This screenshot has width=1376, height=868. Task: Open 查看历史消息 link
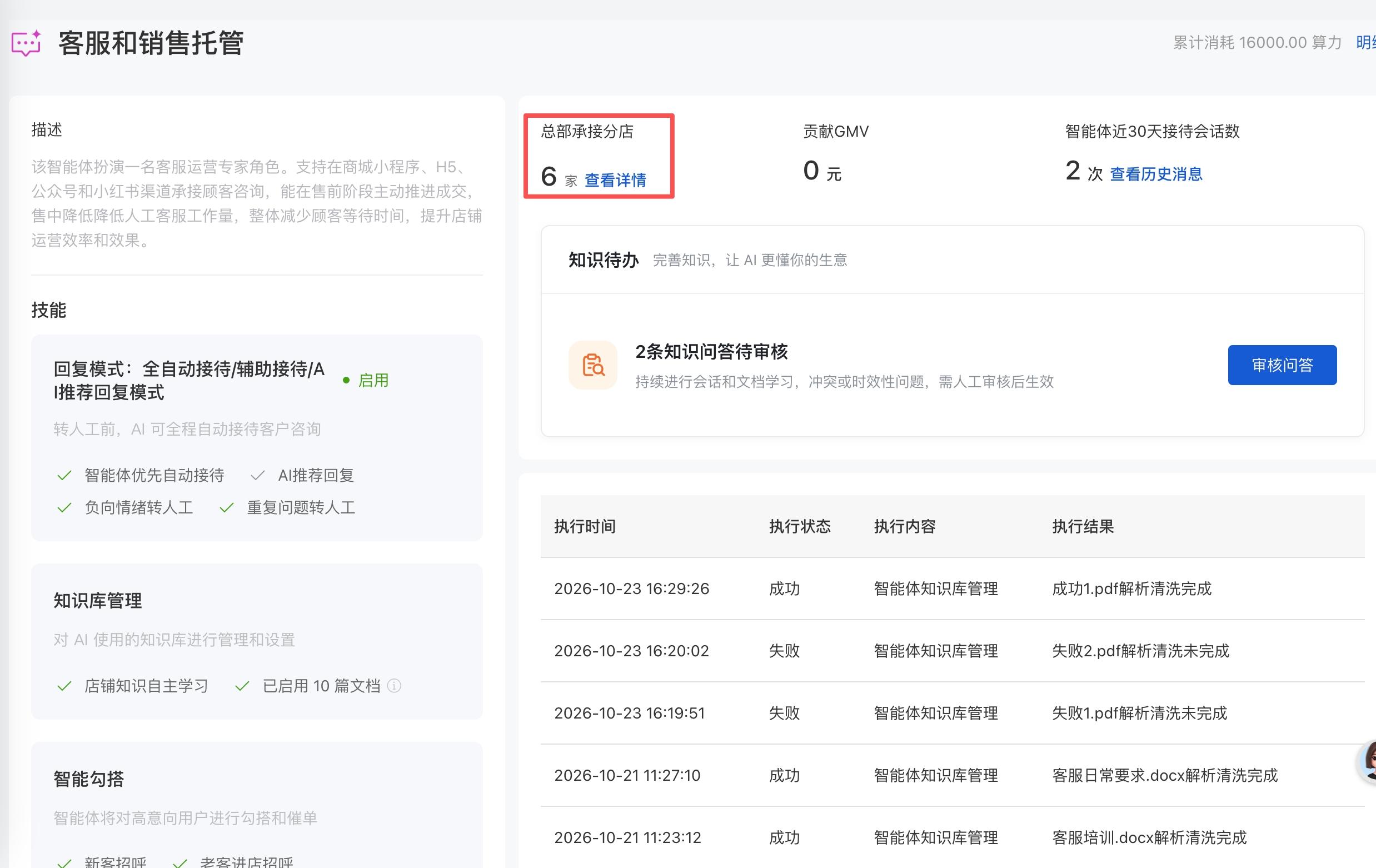click(x=1156, y=174)
